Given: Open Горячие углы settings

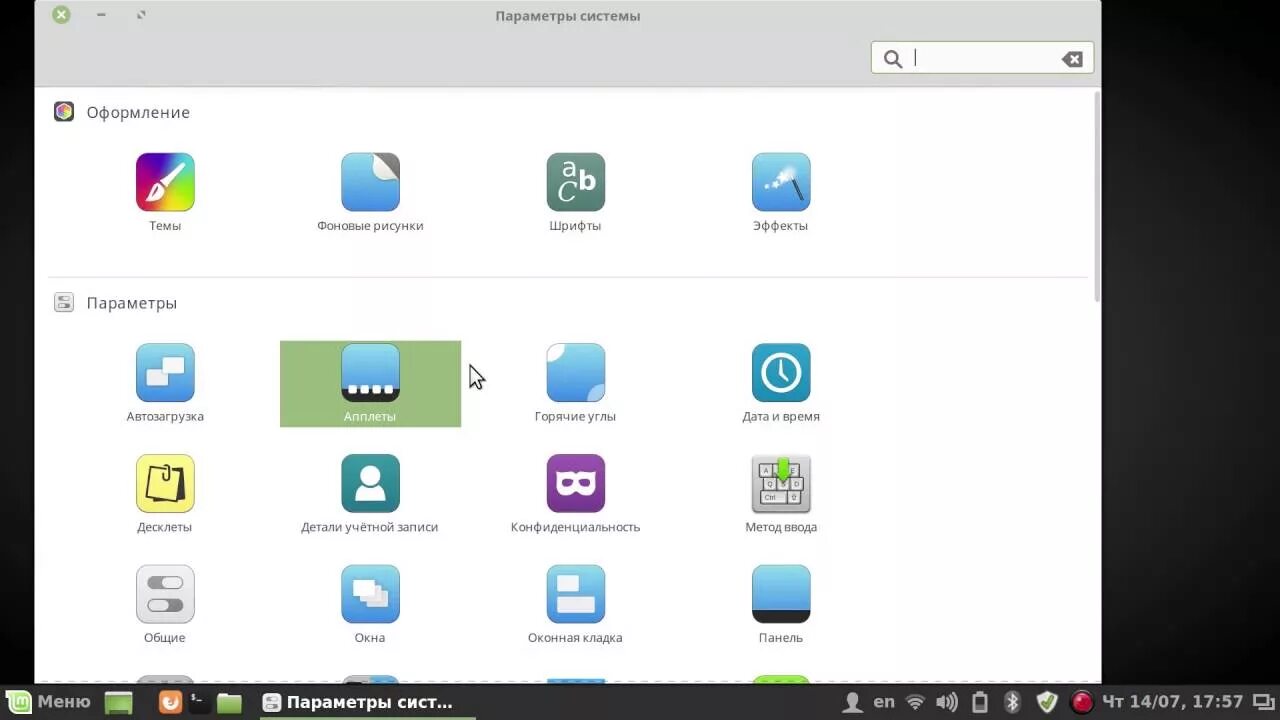Looking at the screenshot, I should [x=575, y=373].
